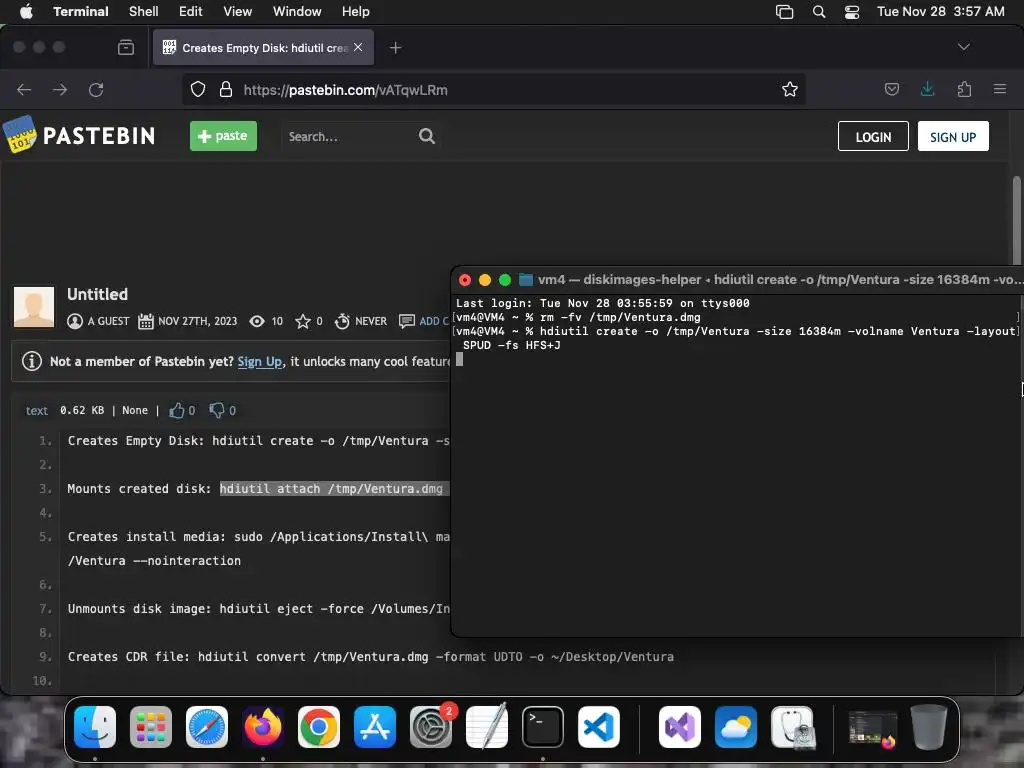Open Google Chrome from the Dock
This screenshot has height=768, width=1024.
(319, 727)
